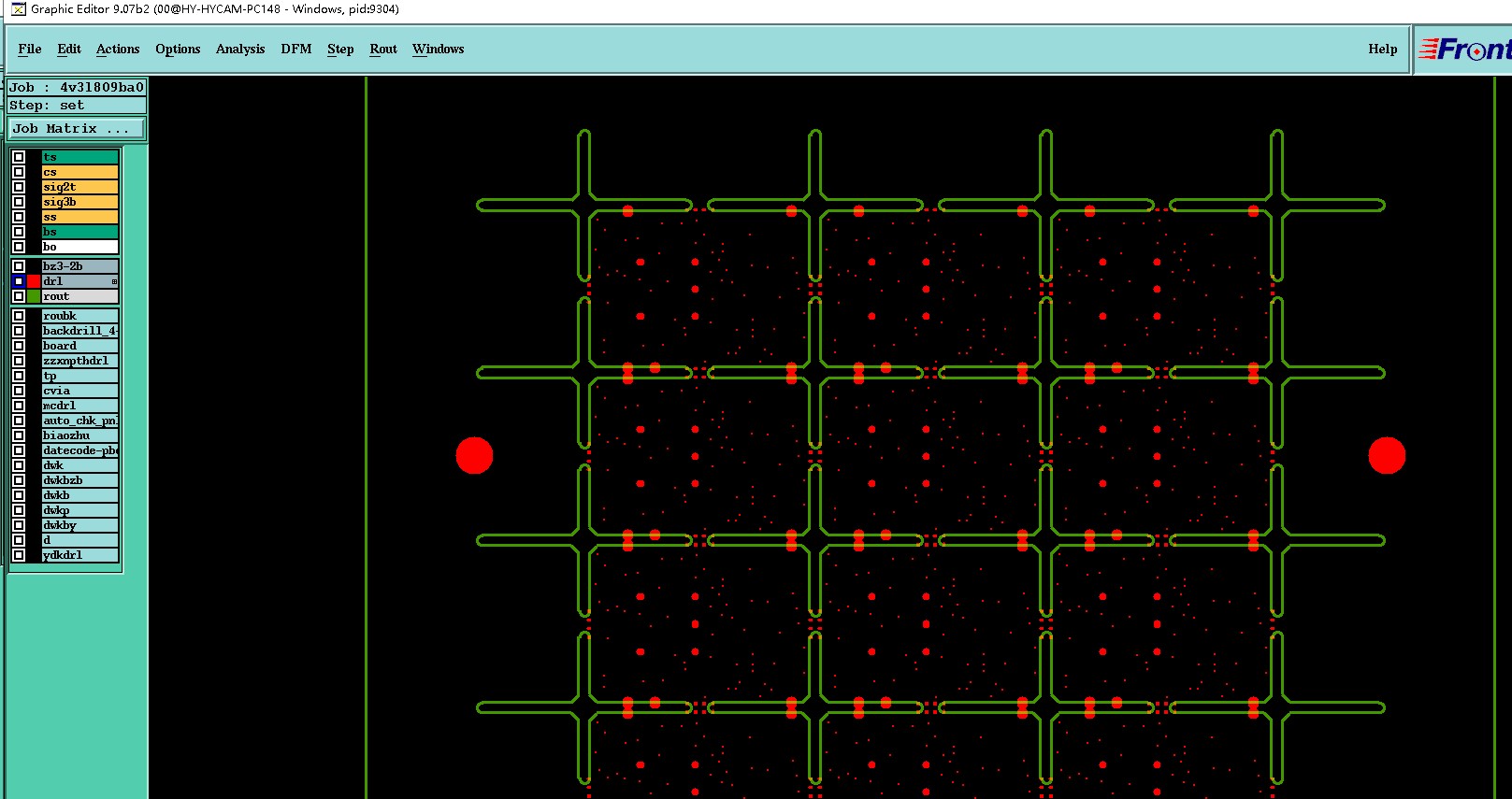Select the dwk layer name
1512x799 pixels.
pos(80,465)
